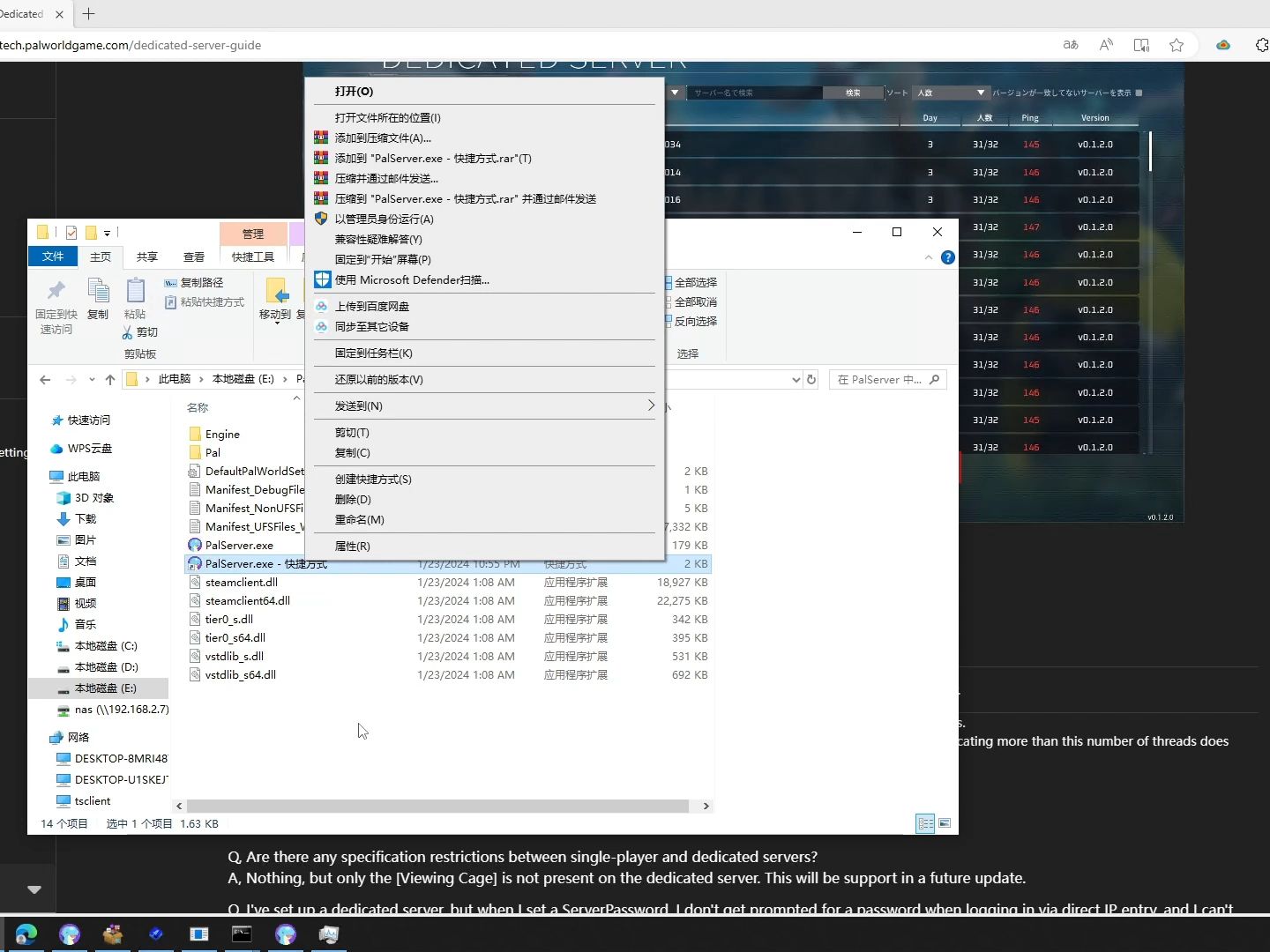1270x952 pixels.
Task: Click the Pin to Quick Access pin icon
Action: 56,291
